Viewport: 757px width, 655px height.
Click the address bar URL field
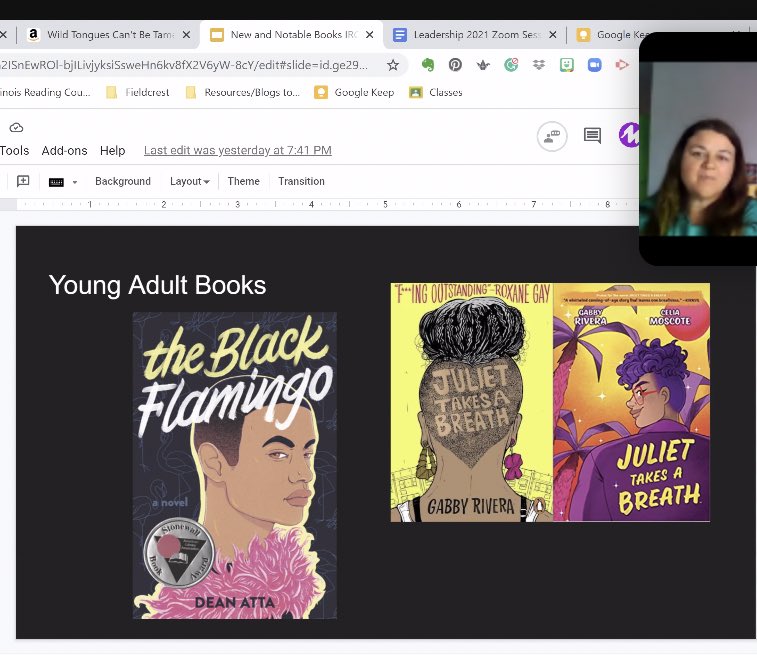pos(183,65)
